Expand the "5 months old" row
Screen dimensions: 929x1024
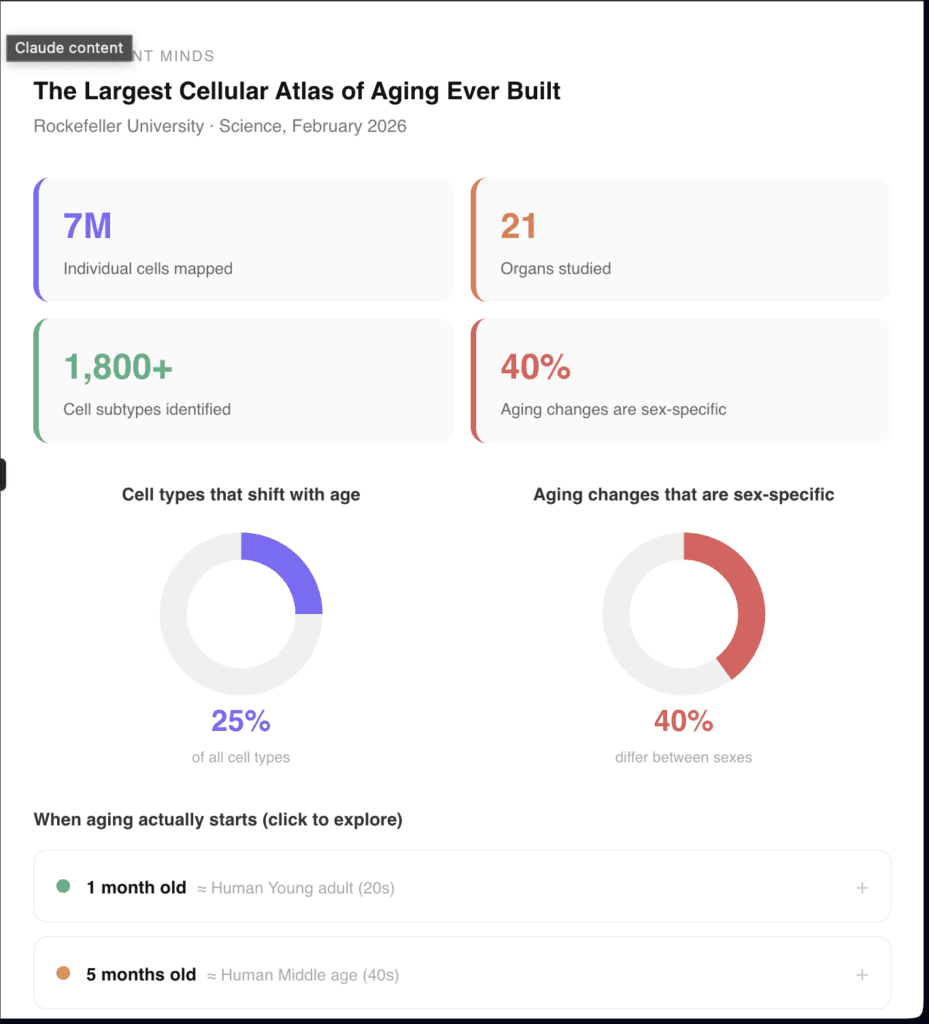point(462,974)
